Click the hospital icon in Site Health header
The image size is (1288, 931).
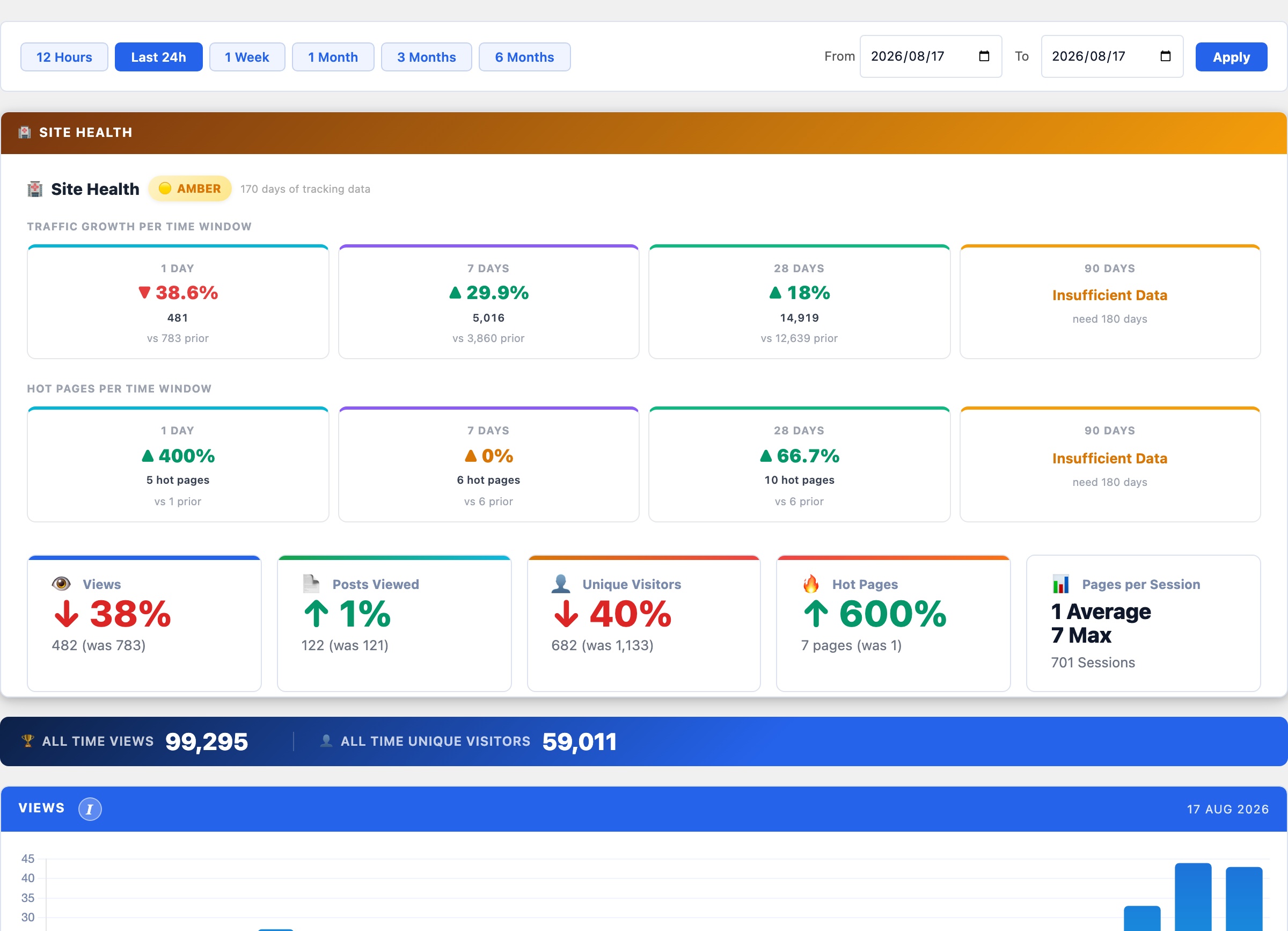[25, 133]
